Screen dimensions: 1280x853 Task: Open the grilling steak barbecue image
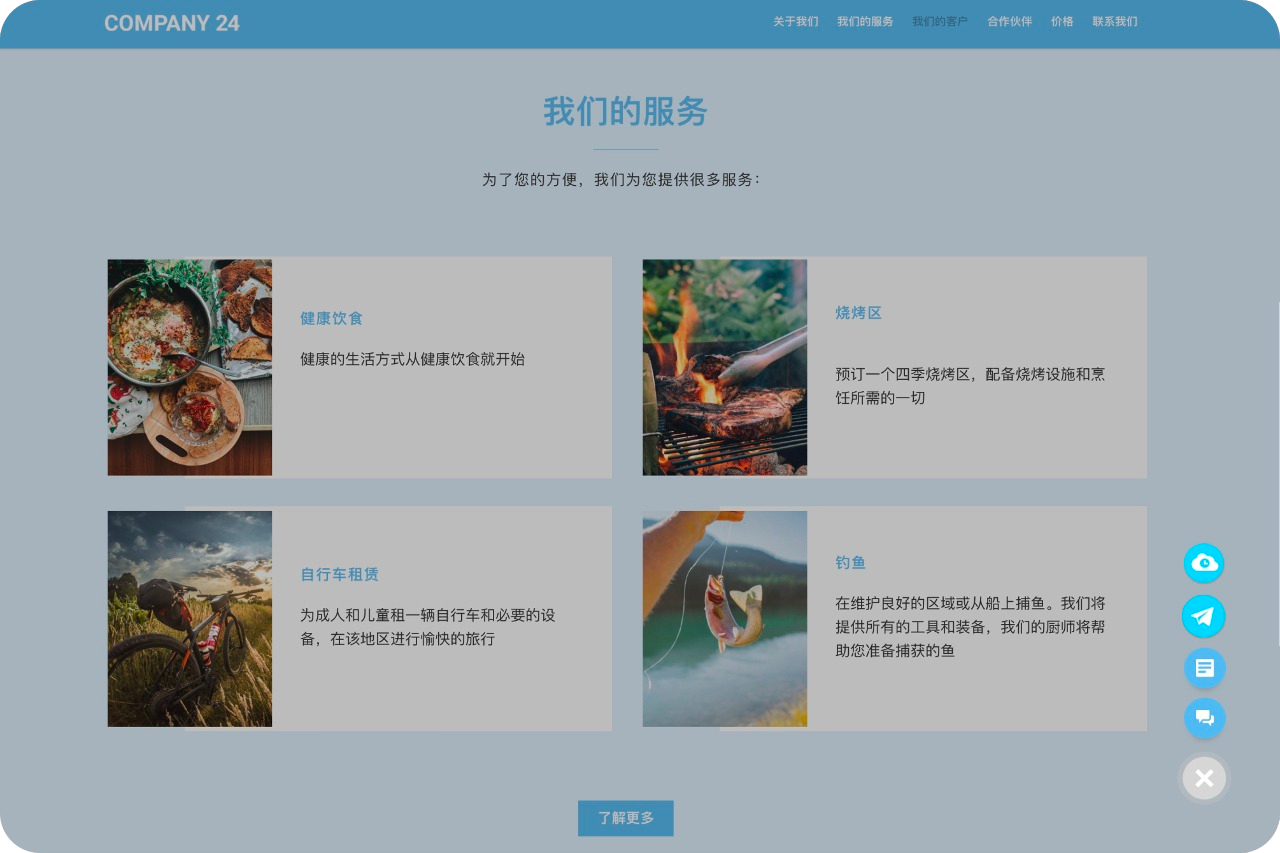pos(725,367)
